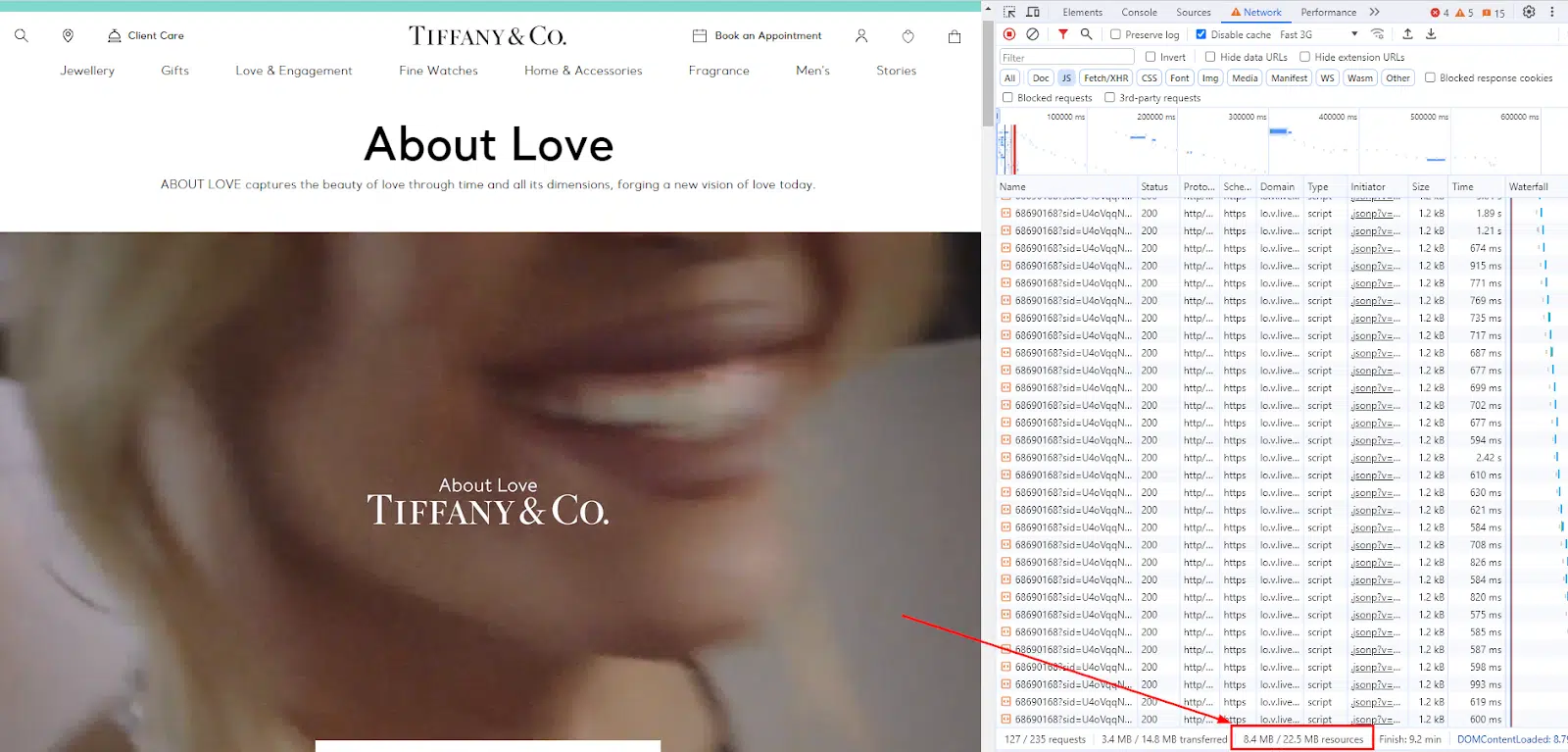
Task: Filter requests by Other
Action: tap(1398, 77)
